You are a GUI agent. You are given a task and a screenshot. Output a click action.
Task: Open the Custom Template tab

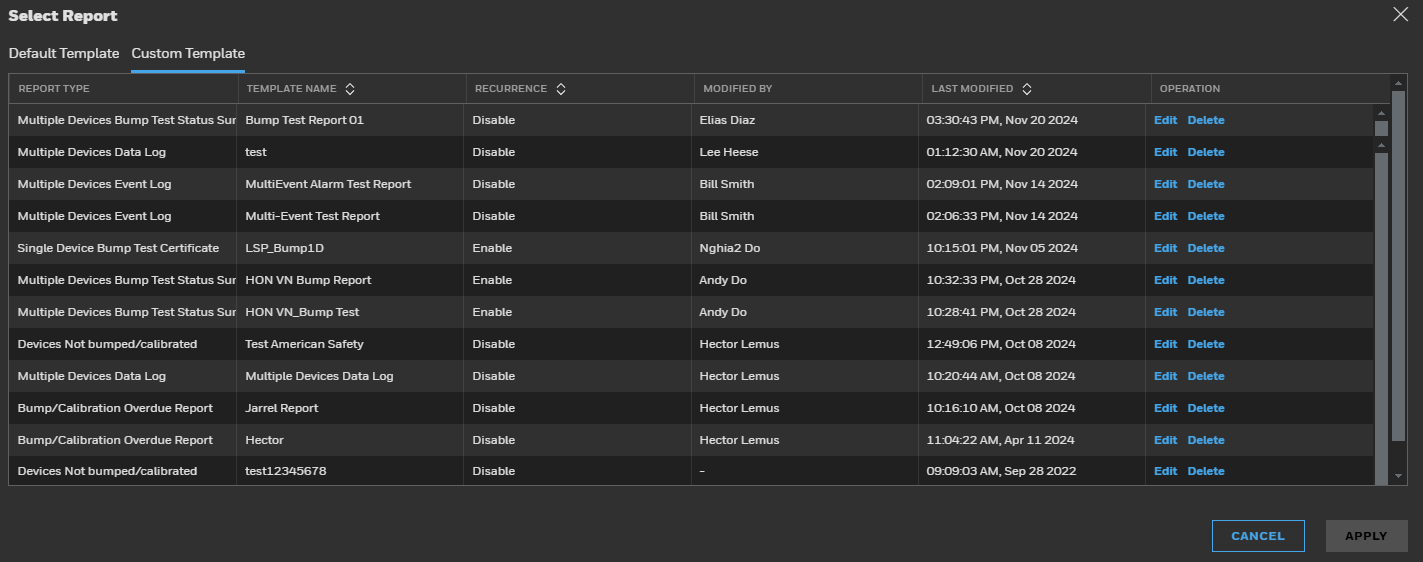point(188,53)
